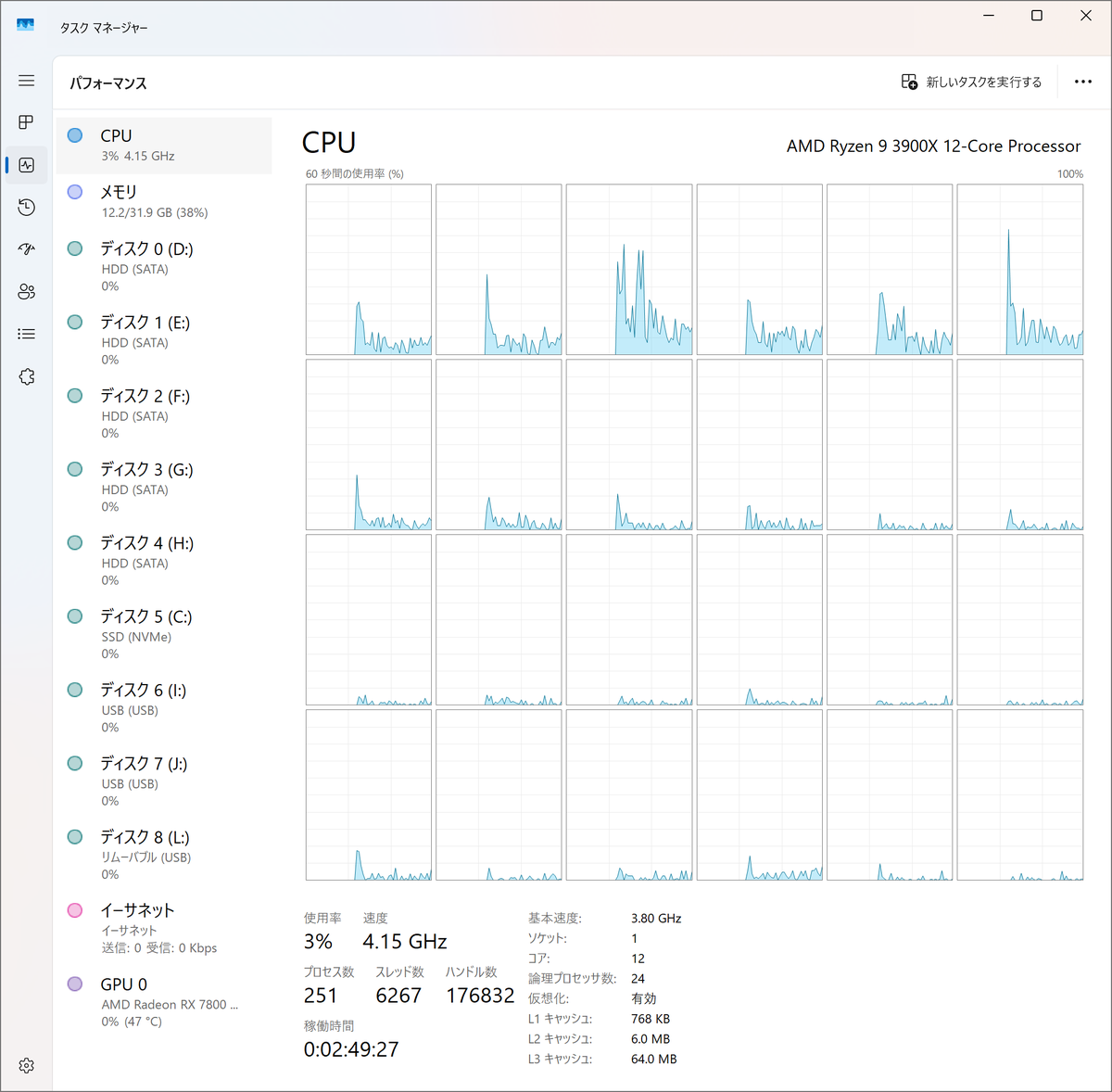The image size is (1112, 1092).
Task: Click the first logical processor graph
Action: tap(369, 270)
